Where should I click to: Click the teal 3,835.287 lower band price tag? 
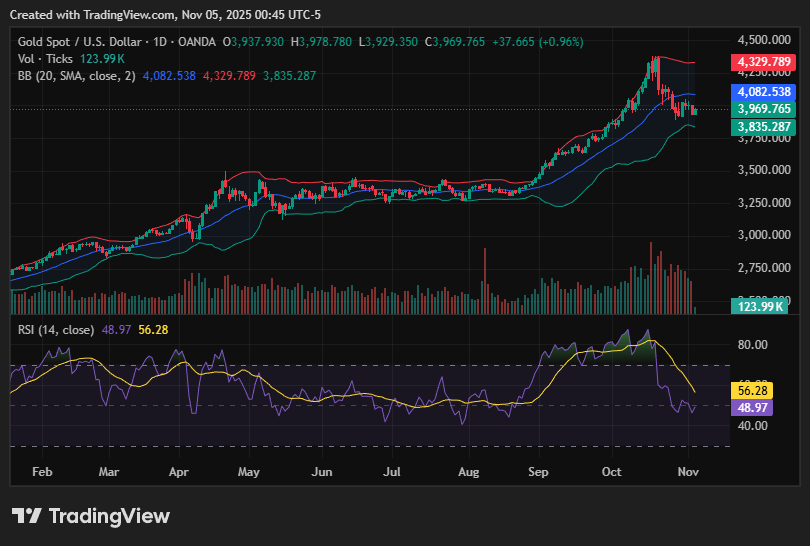pyautogui.click(x=763, y=127)
